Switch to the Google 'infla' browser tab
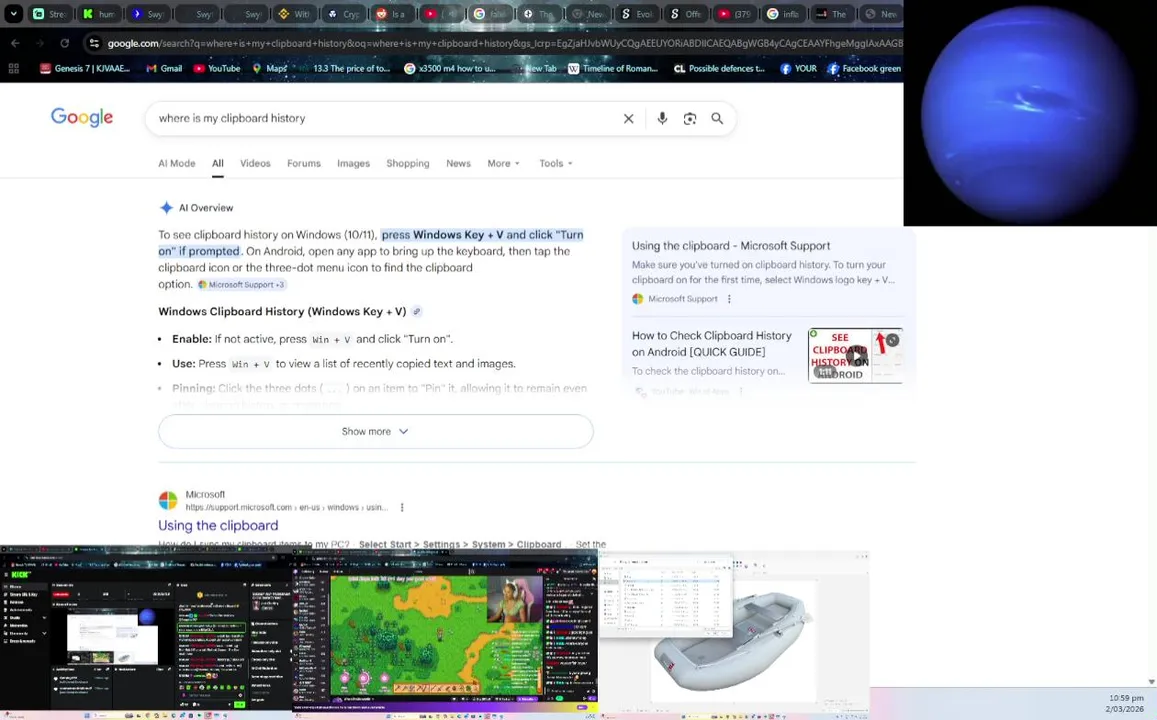Screen dimensions: 1157x720 [784, 14]
